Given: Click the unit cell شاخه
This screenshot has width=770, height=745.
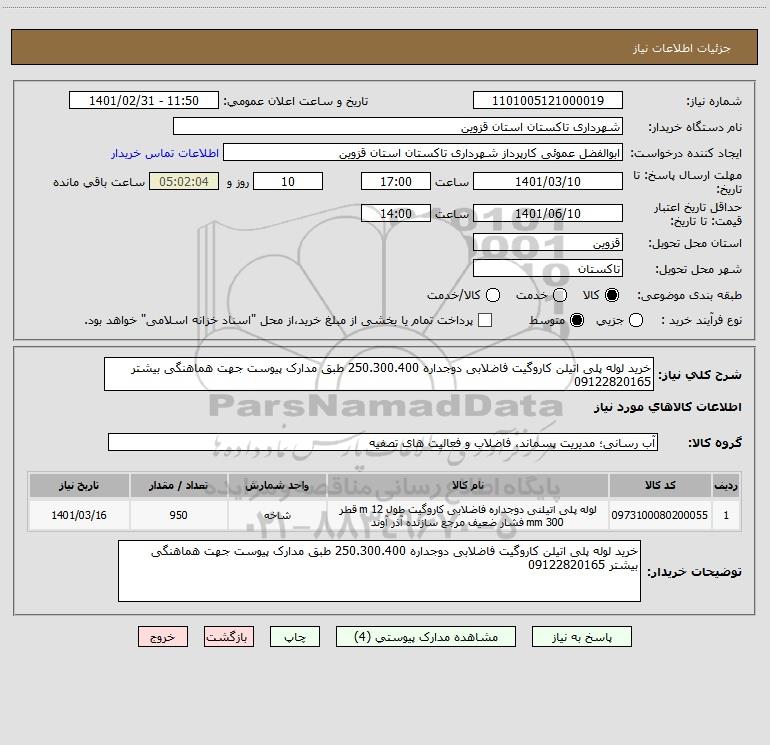Looking at the screenshot, I should pos(277,515).
